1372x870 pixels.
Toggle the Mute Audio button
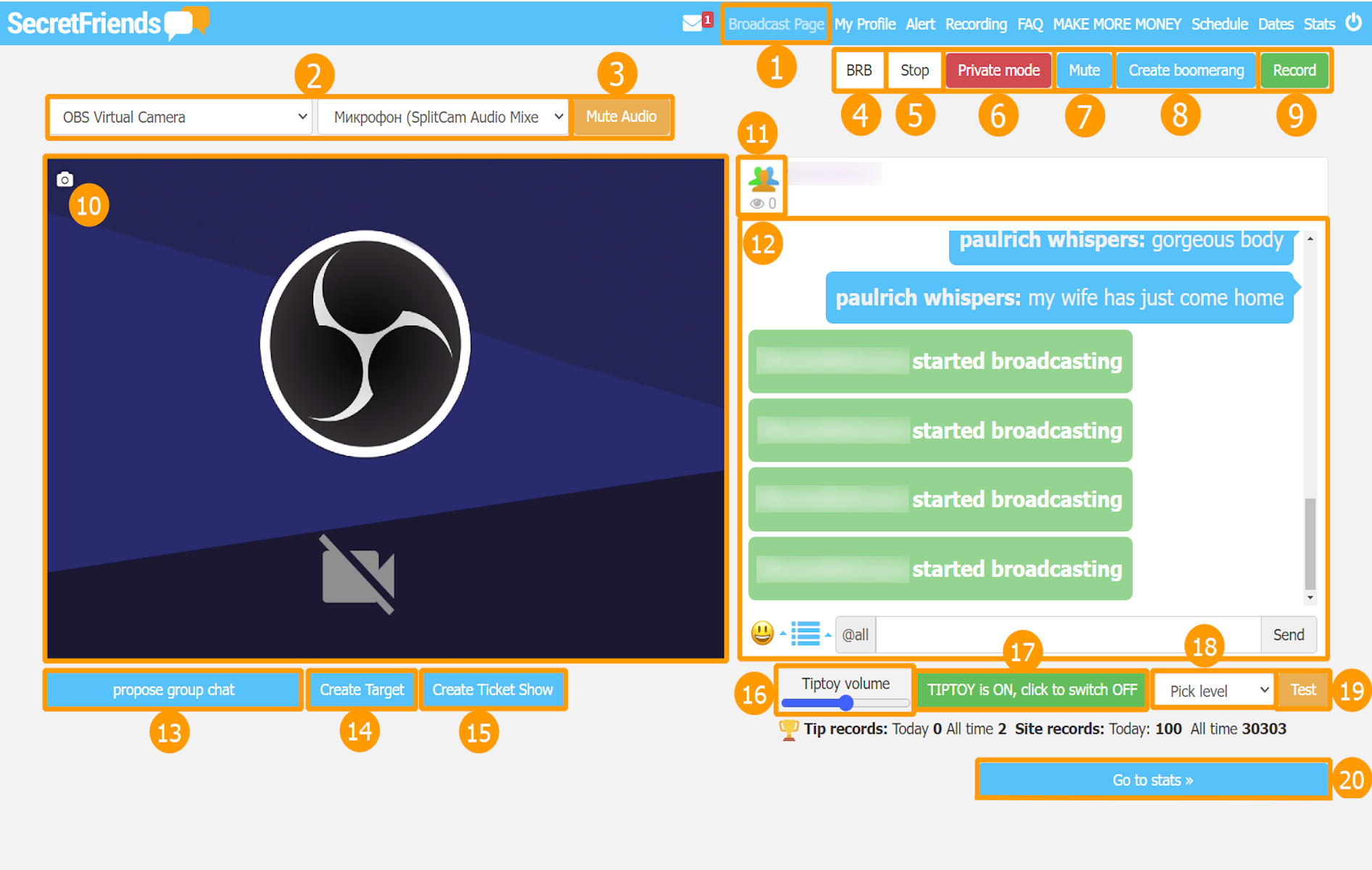click(x=621, y=117)
